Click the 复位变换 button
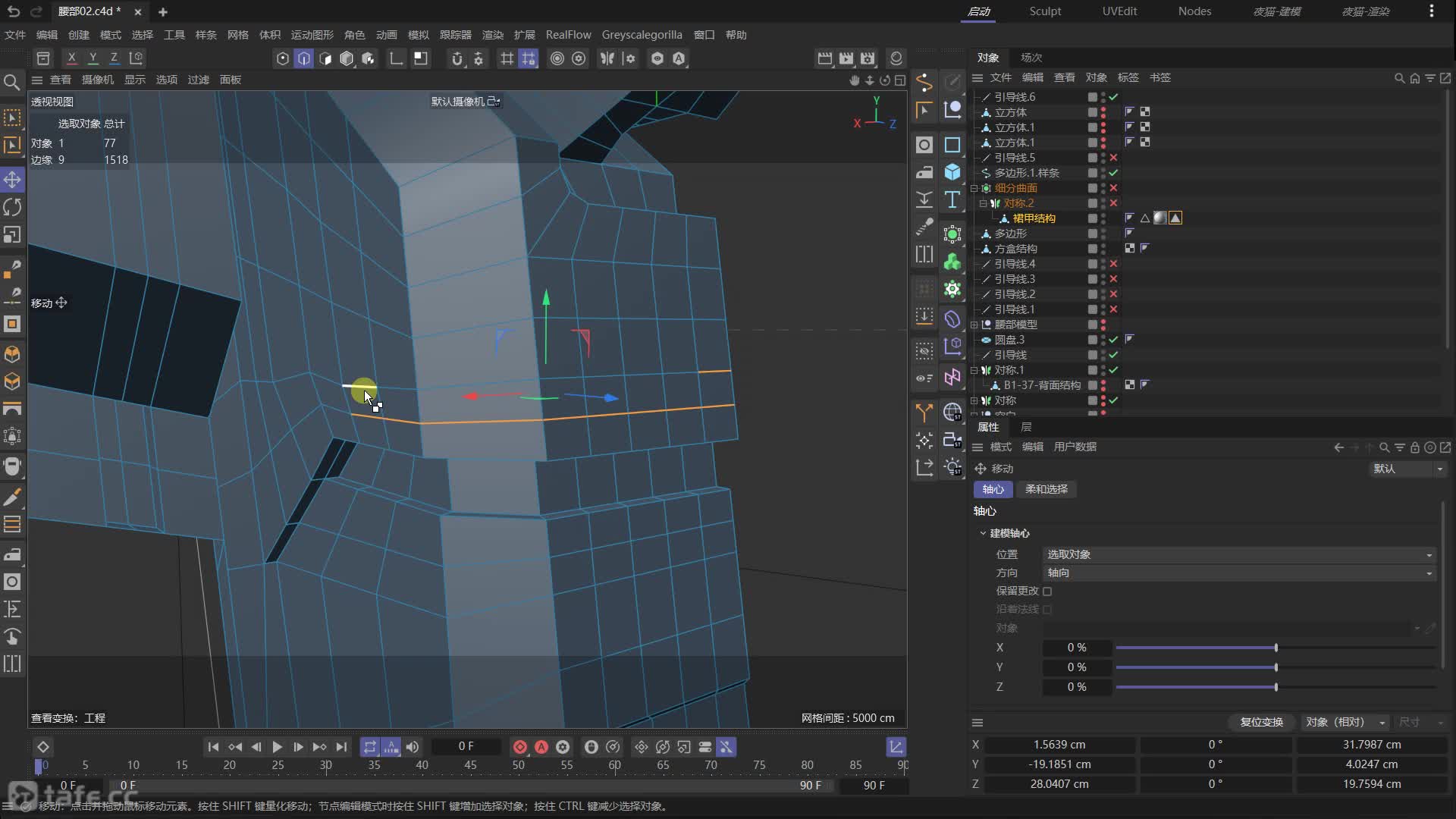The width and height of the screenshot is (1456, 819). pyautogui.click(x=1261, y=722)
